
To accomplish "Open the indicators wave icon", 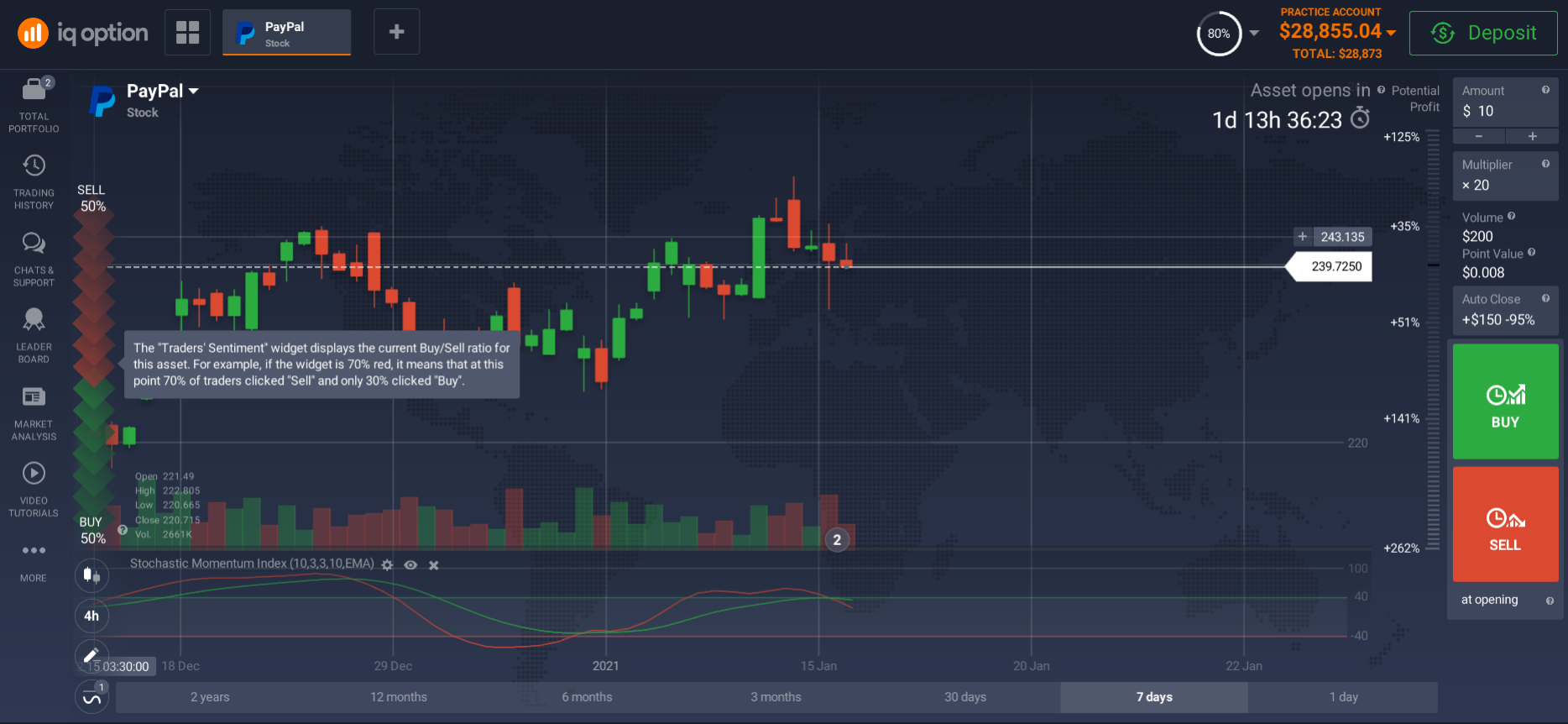I will (91, 698).
